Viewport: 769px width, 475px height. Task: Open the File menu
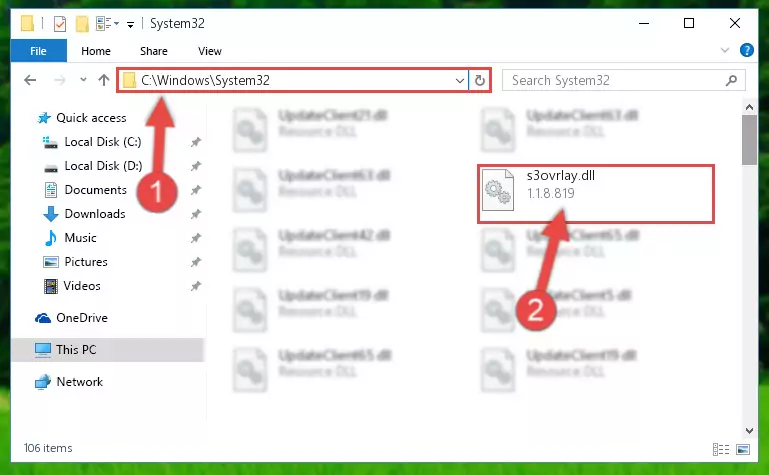click(38, 51)
